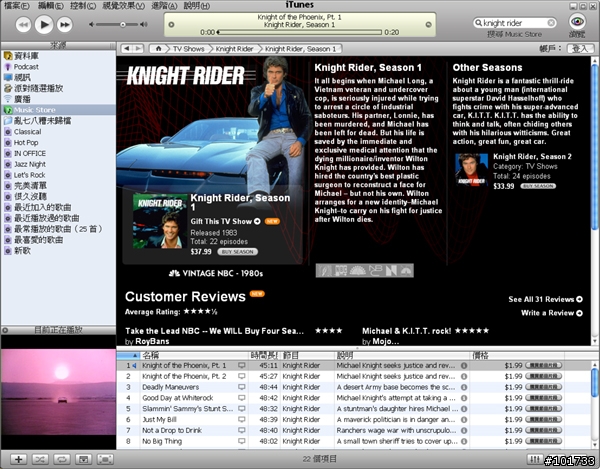The height and width of the screenshot is (469, 600).
Task: Open the IN OFFICE playlist
Action: (58, 153)
